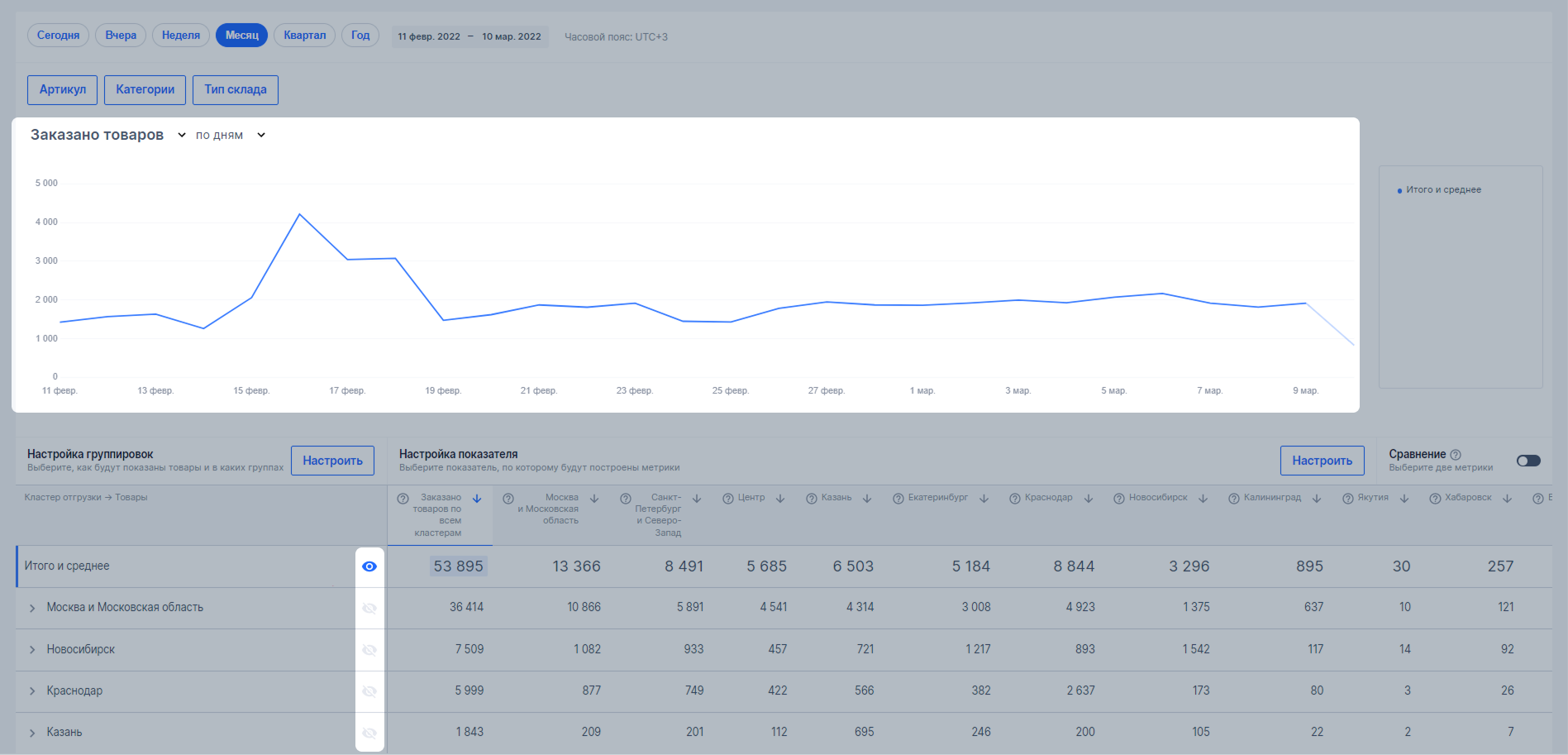Click the sort arrow for Калининград column

[1317, 499]
